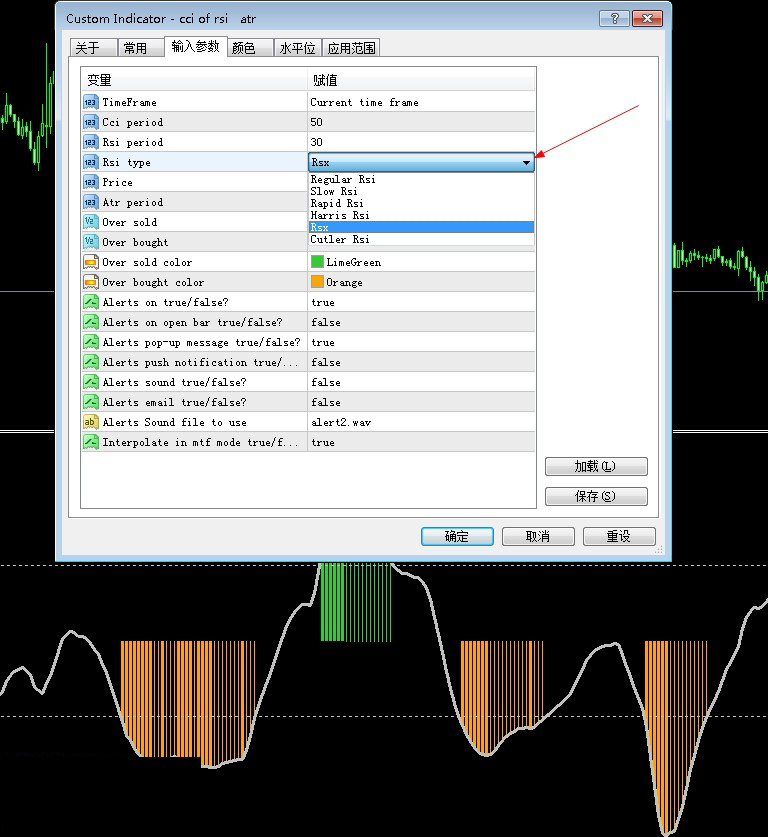Click 'Alerts on open bar' value false
The image size is (768, 837).
tap(421, 322)
